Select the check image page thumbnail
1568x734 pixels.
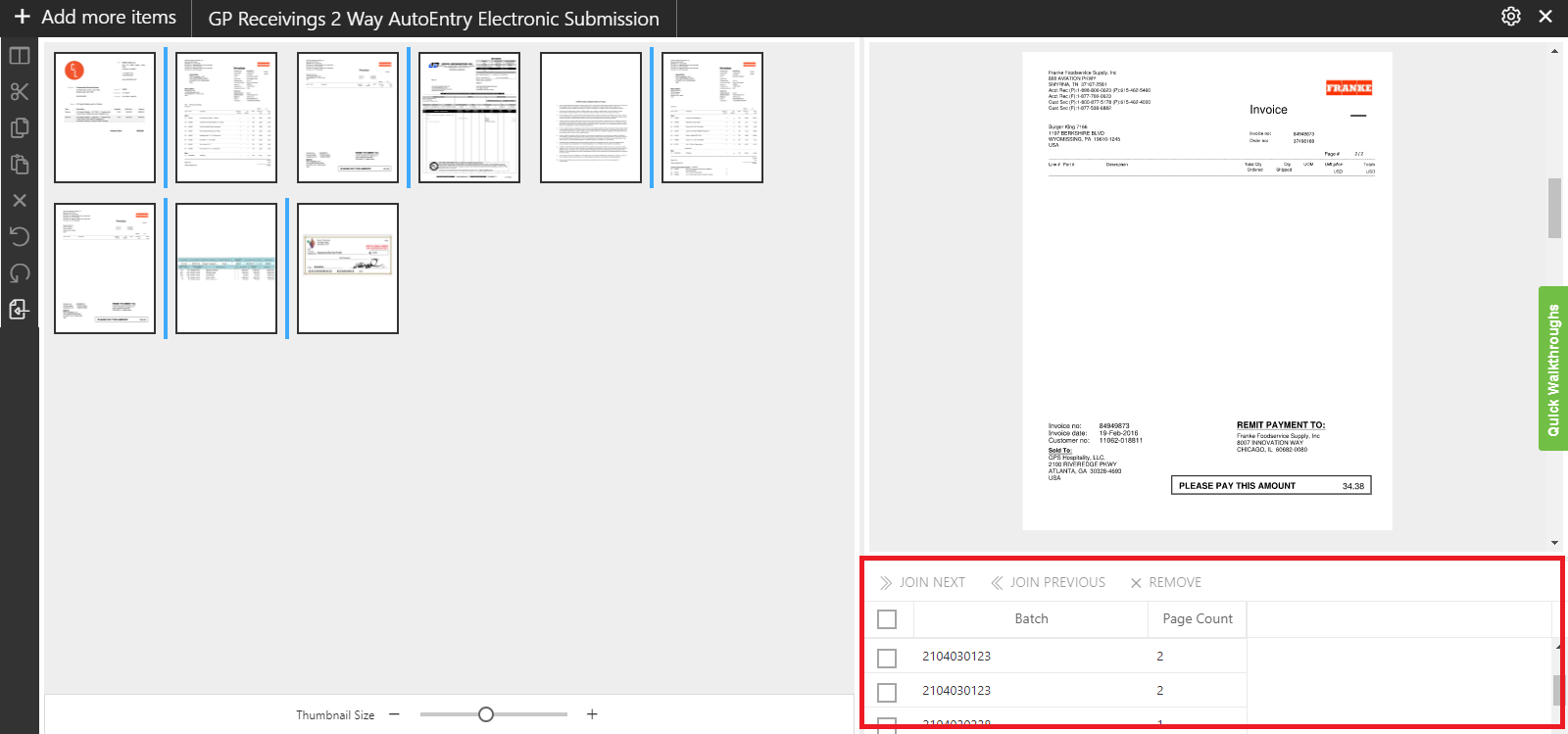point(348,268)
